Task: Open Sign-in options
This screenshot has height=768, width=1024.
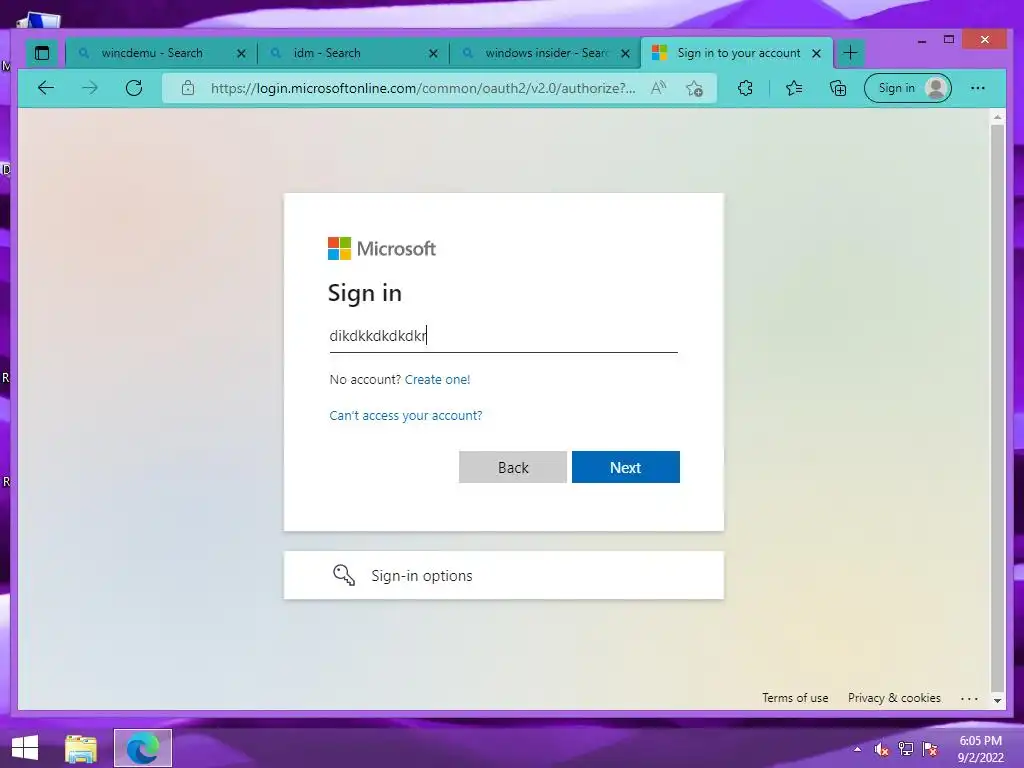Action: 504,575
